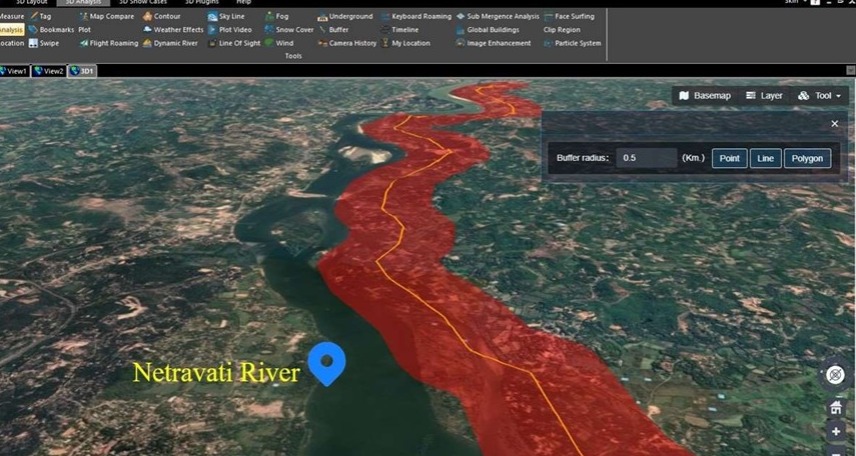This screenshot has height=456, width=856.
Task: Open the Help menu
Action: pos(243,3)
